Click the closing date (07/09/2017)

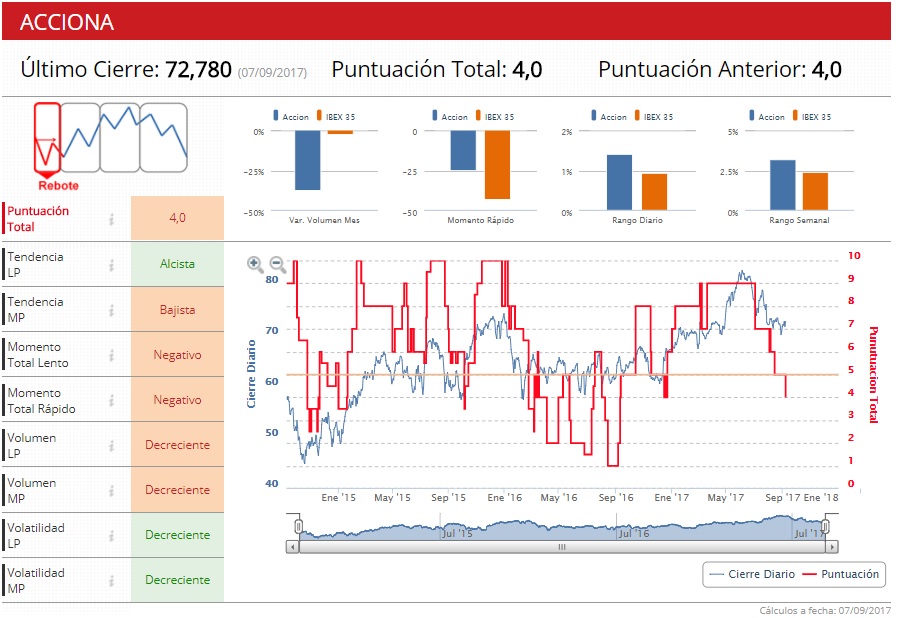(272, 73)
